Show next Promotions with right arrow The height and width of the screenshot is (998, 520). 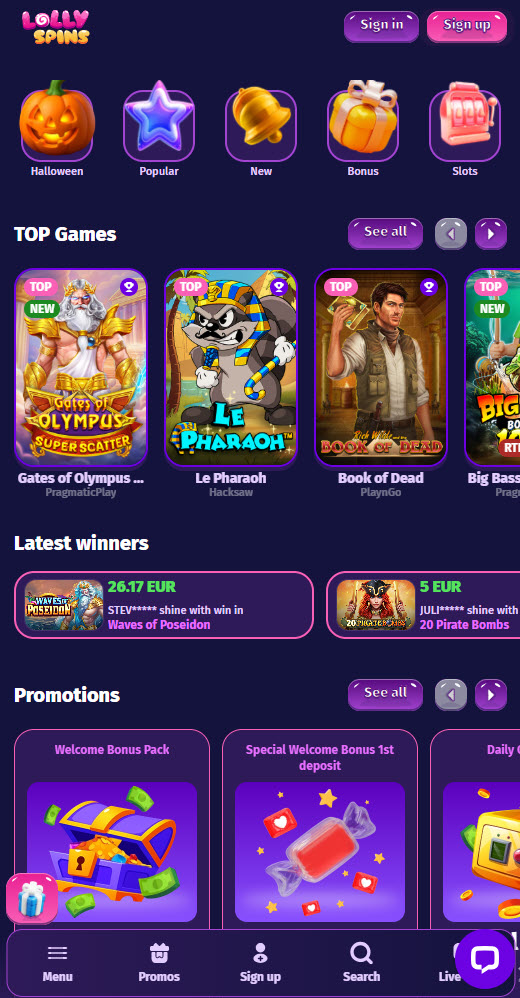click(x=491, y=694)
